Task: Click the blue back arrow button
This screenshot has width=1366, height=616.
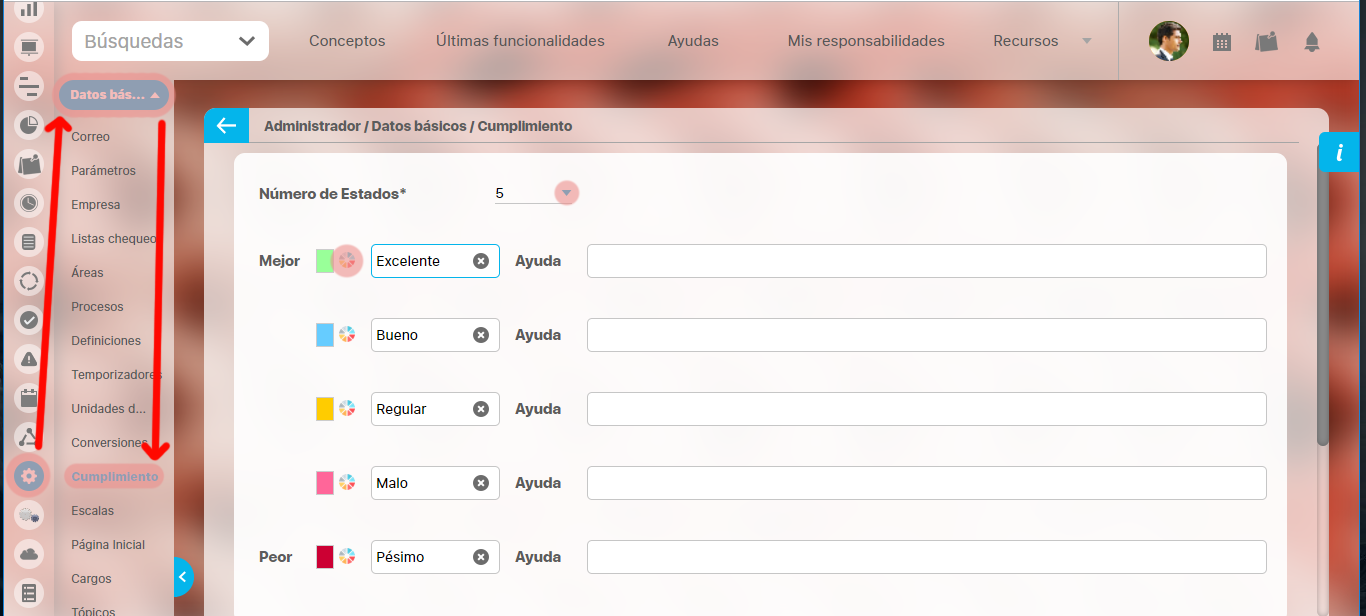Action: [x=226, y=126]
